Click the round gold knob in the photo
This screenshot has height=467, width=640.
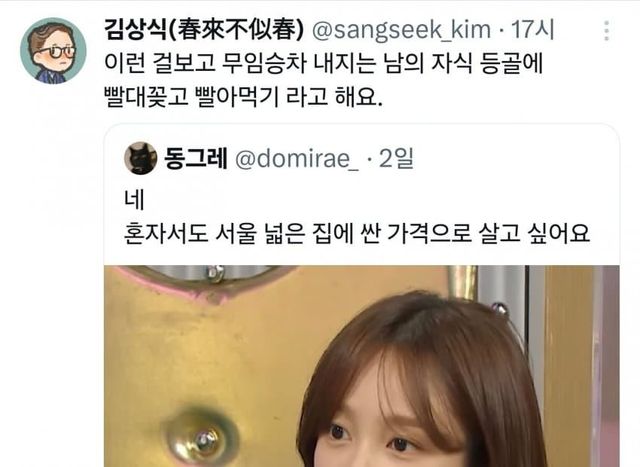(201, 438)
